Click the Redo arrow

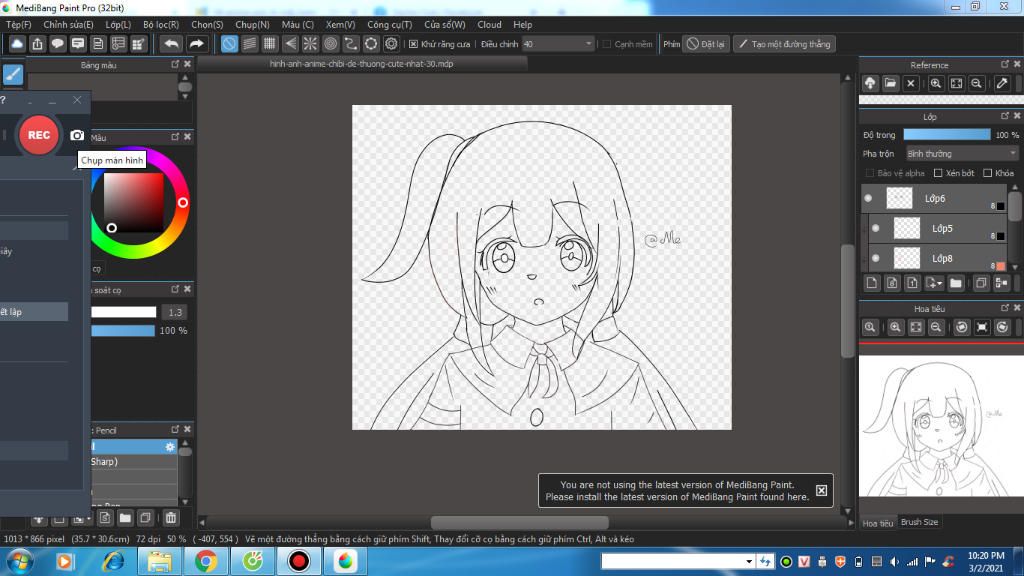click(x=196, y=44)
